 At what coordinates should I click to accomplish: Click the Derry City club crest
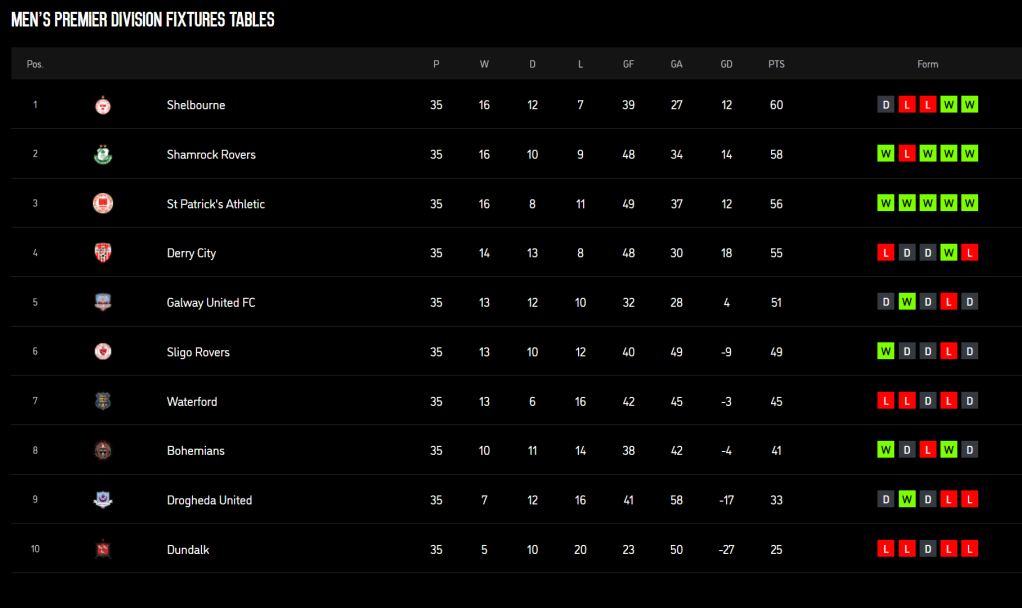click(x=102, y=253)
